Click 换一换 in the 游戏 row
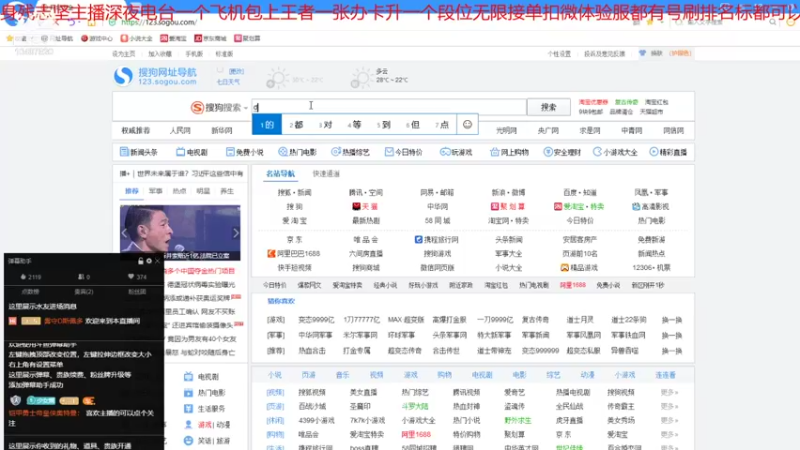 671,320
